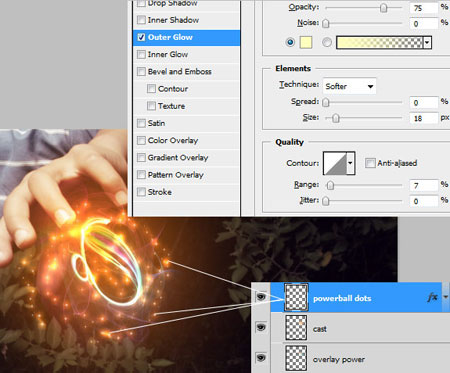The height and width of the screenshot is (373, 450).
Task: Click the Opacity slider handle
Action: pos(384,8)
